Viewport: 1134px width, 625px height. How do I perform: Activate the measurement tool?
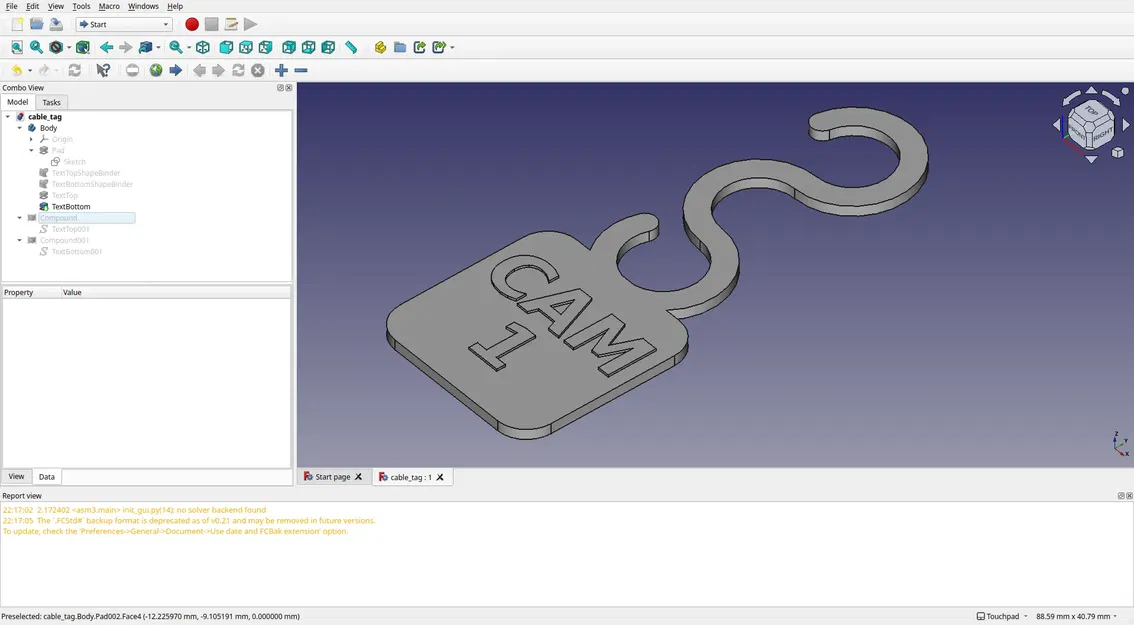[x=351, y=46]
